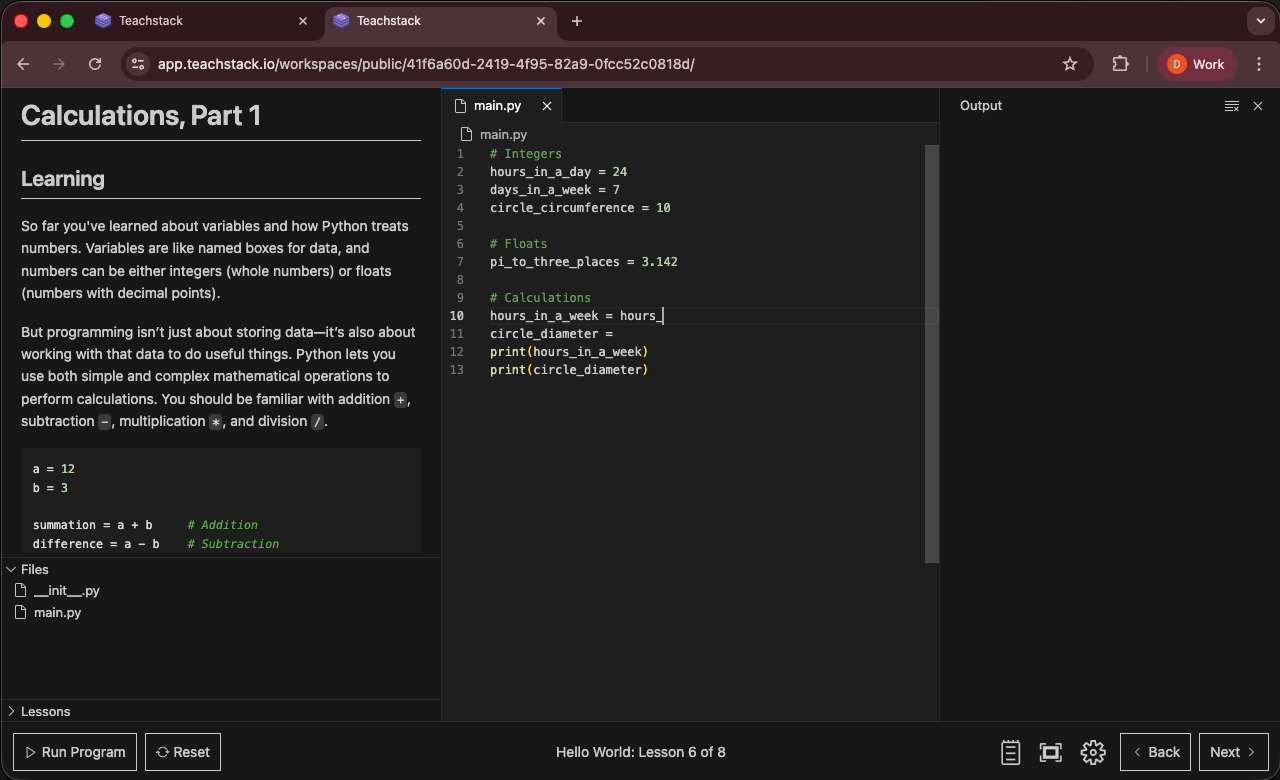
Task: Close the main.py editor tab
Action: click(x=546, y=106)
